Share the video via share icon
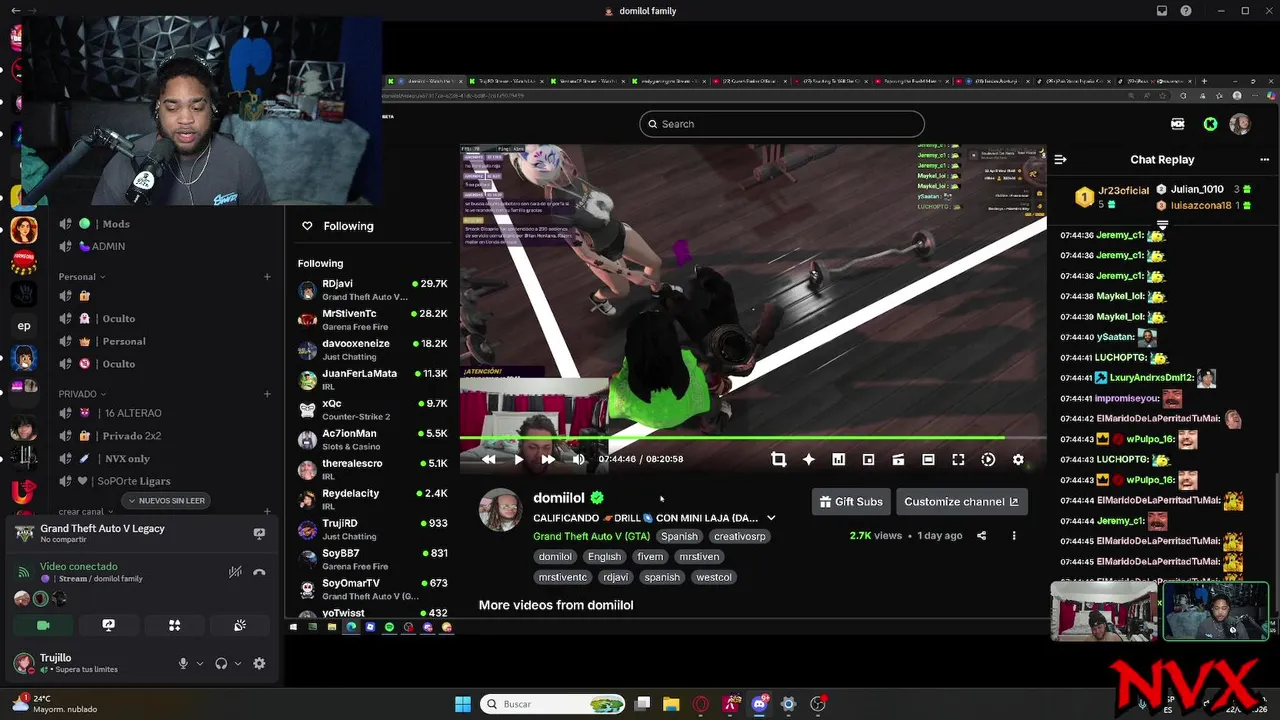Viewport: 1280px width, 720px height. pyautogui.click(x=981, y=535)
